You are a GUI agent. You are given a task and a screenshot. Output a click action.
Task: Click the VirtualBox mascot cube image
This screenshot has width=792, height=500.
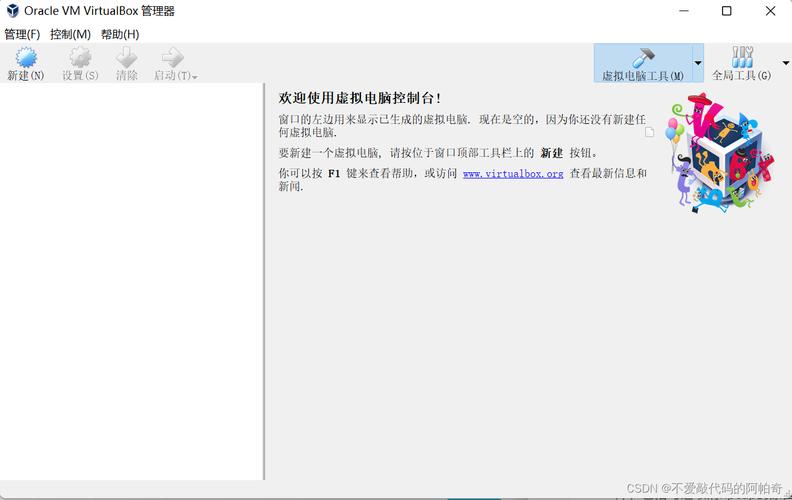pos(720,153)
